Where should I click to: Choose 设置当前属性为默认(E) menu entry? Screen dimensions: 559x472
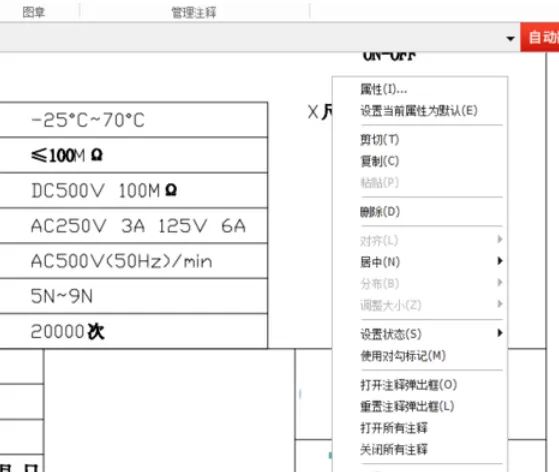420,111
